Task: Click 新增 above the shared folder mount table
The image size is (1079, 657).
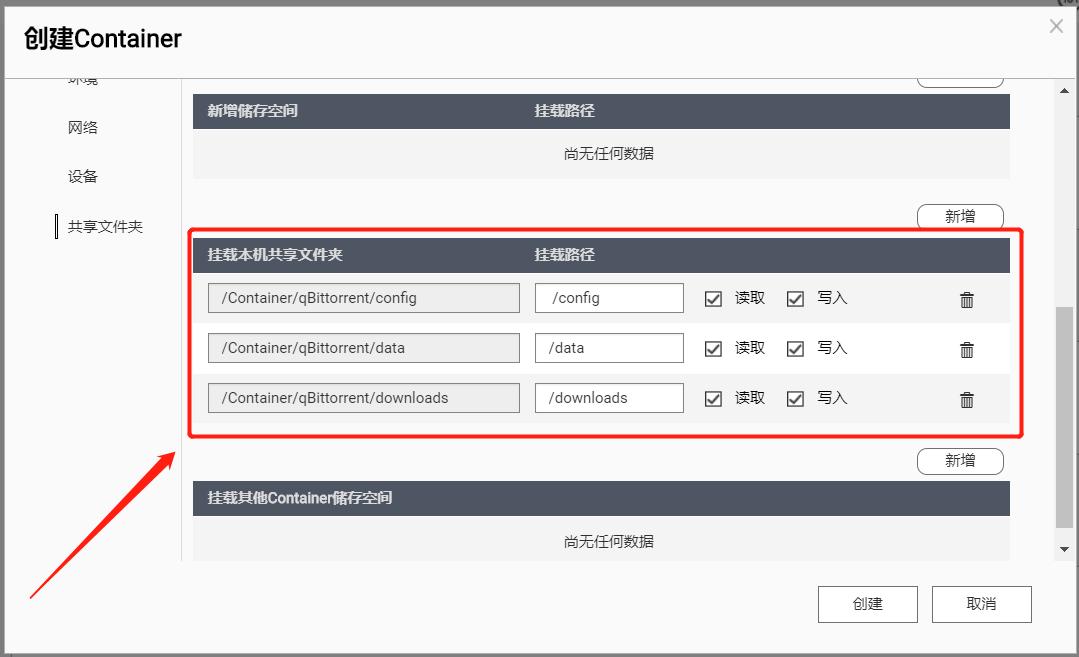Action: 959,215
